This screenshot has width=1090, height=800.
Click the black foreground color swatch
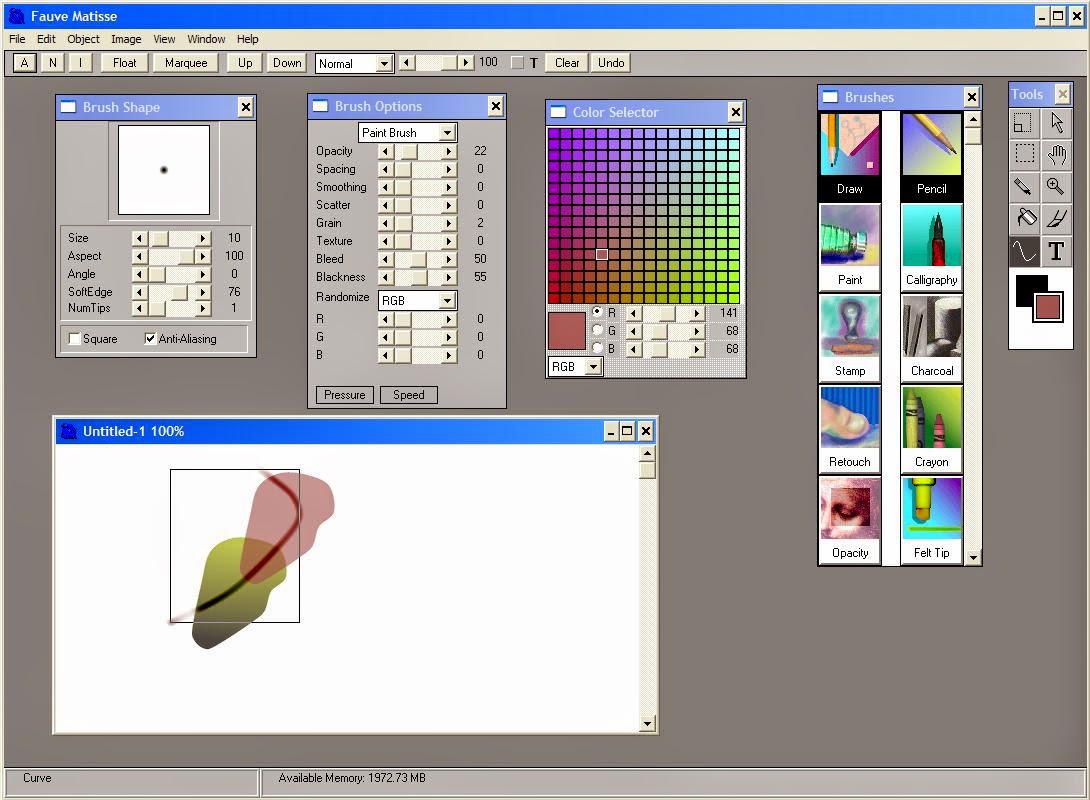(x=1028, y=288)
